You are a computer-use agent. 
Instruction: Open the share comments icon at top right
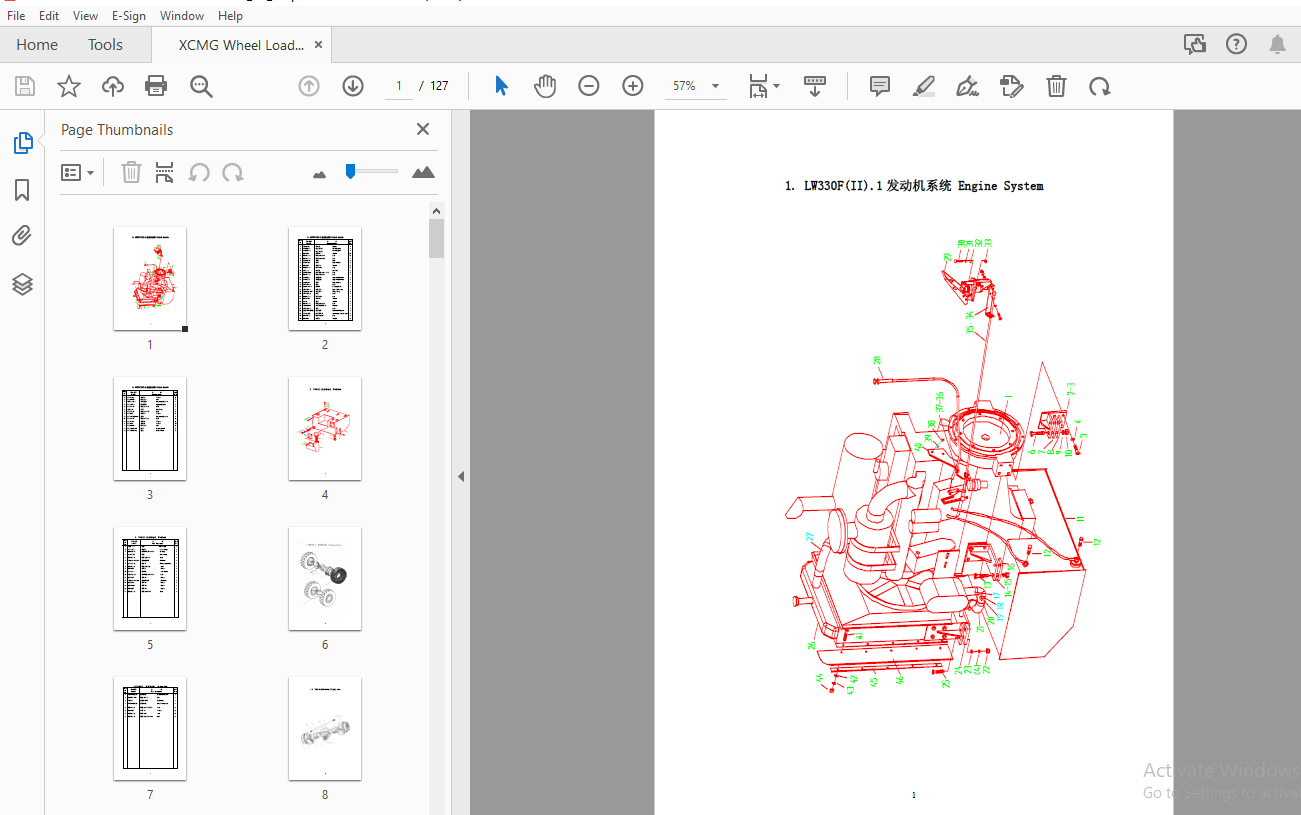point(1195,44)
